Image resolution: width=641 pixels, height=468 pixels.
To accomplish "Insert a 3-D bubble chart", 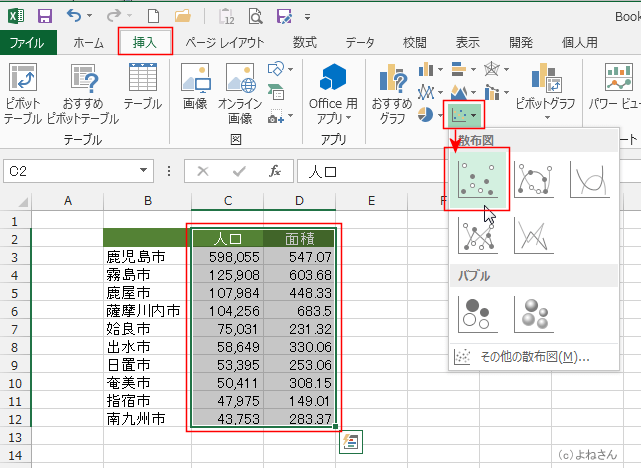I will point(534,313).
